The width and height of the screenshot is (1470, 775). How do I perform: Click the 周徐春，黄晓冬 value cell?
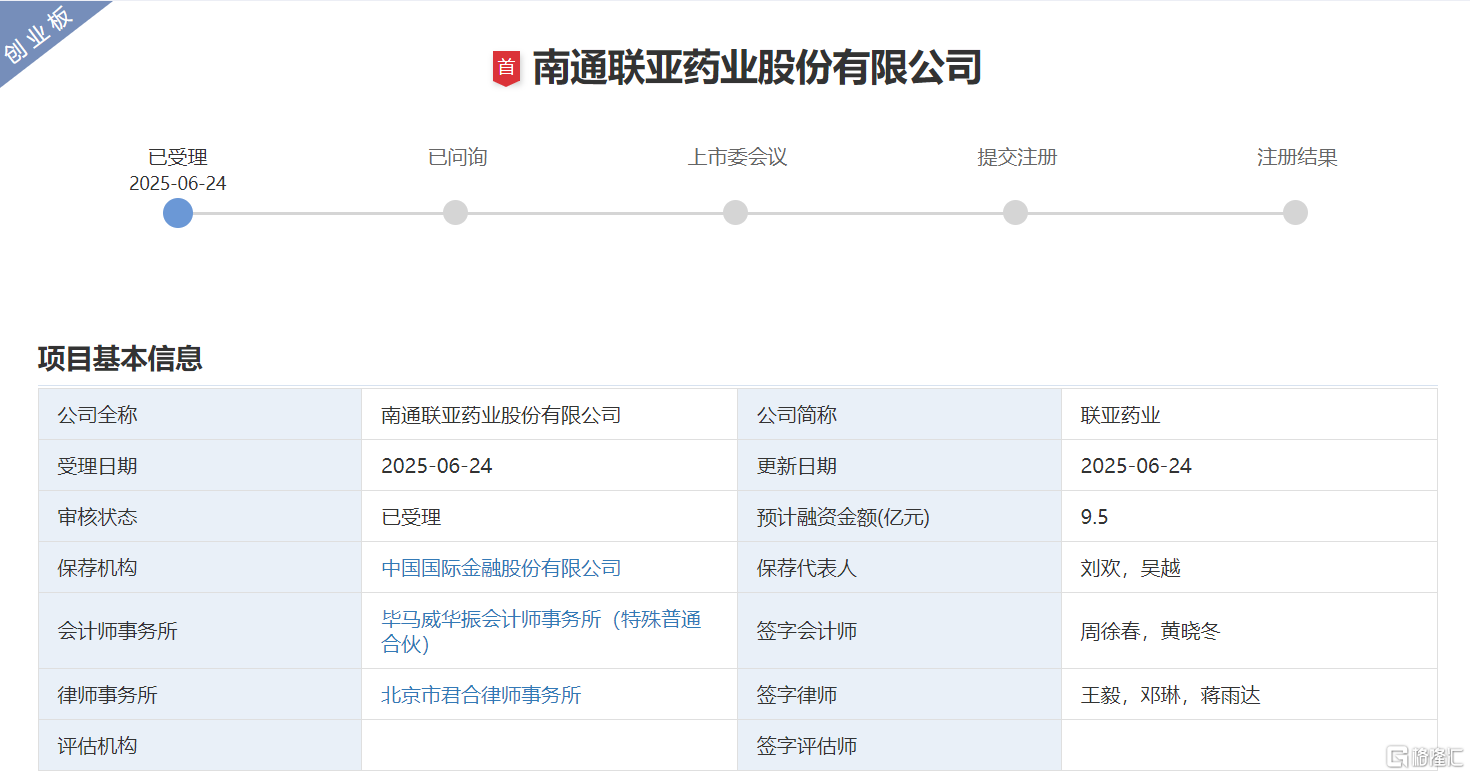tap(1249, 631)
